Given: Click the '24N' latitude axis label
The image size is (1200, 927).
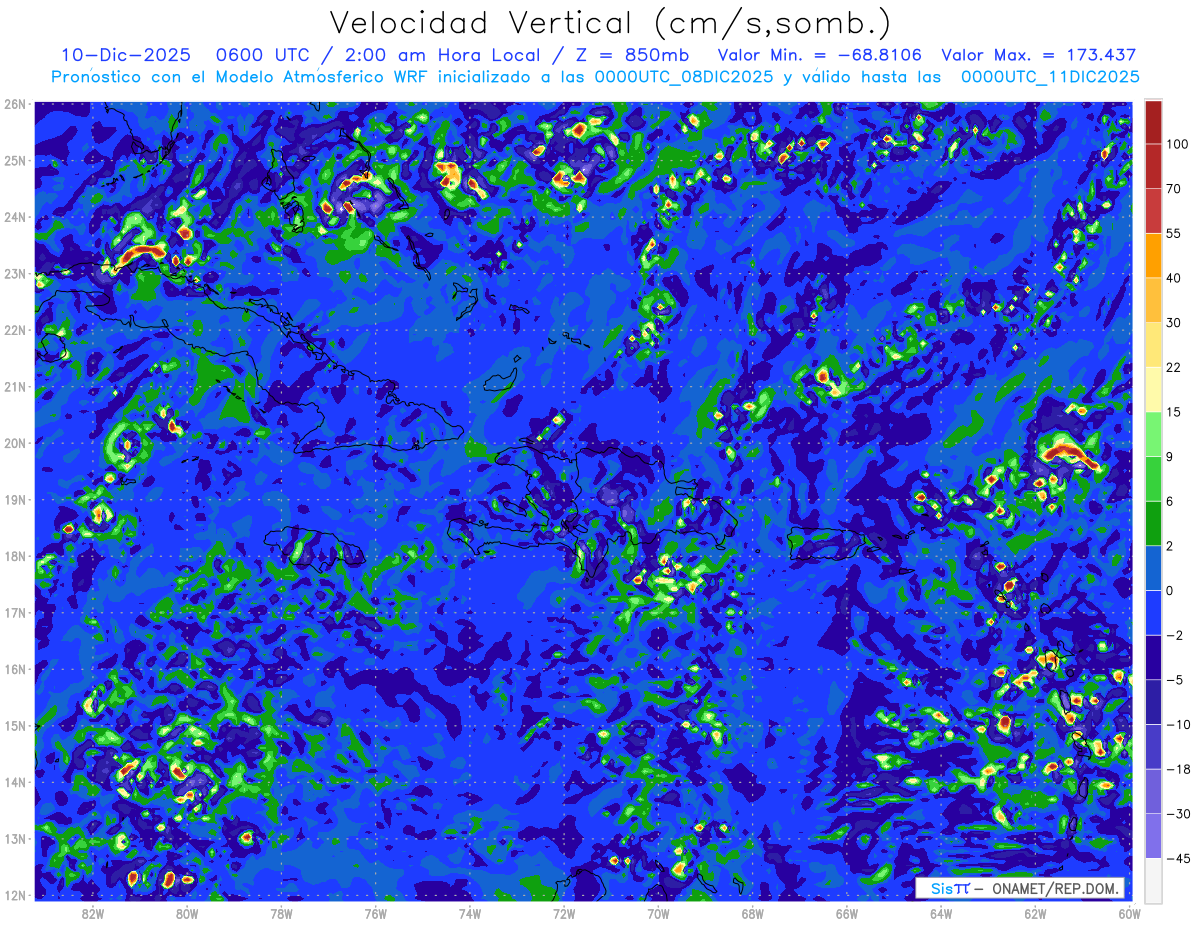Looking at the screenshot, I should pyautogui.click(x=15, y=217).
